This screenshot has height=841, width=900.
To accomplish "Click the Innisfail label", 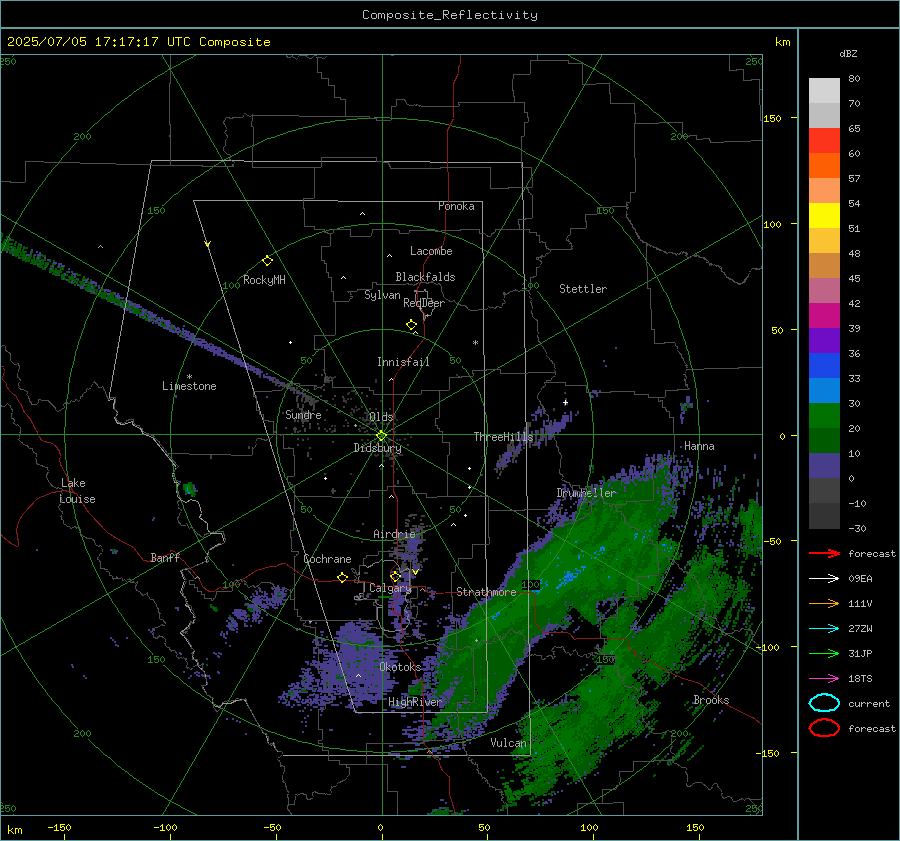I will click(x=403, y=362).
